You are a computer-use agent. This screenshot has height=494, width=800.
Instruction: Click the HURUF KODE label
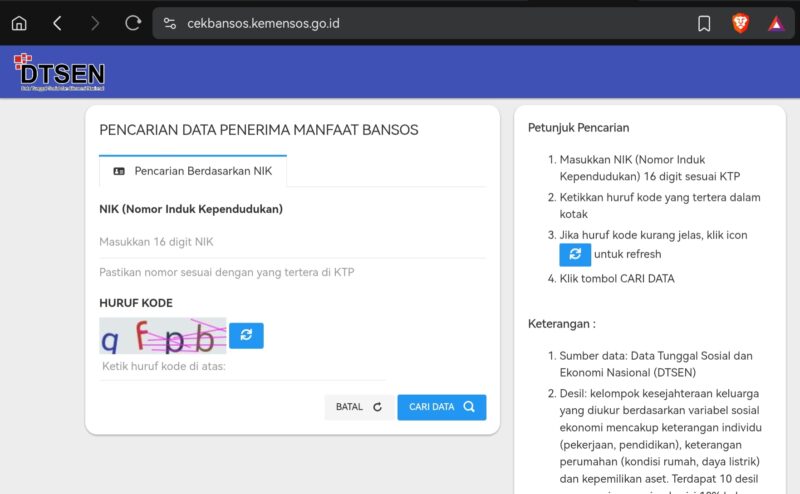[x=136, y=303]
